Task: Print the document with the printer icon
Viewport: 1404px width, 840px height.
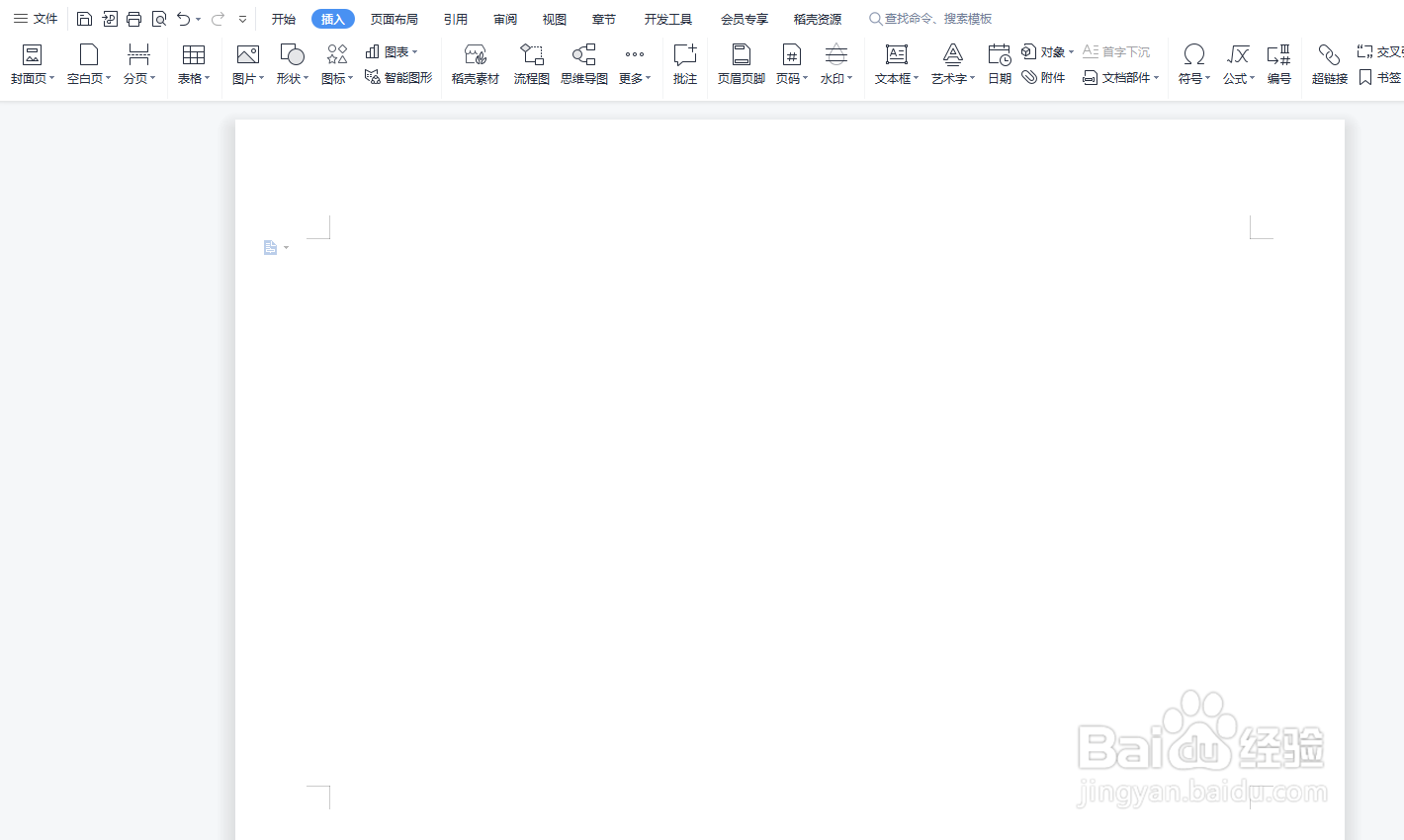Action: [133, 18]
